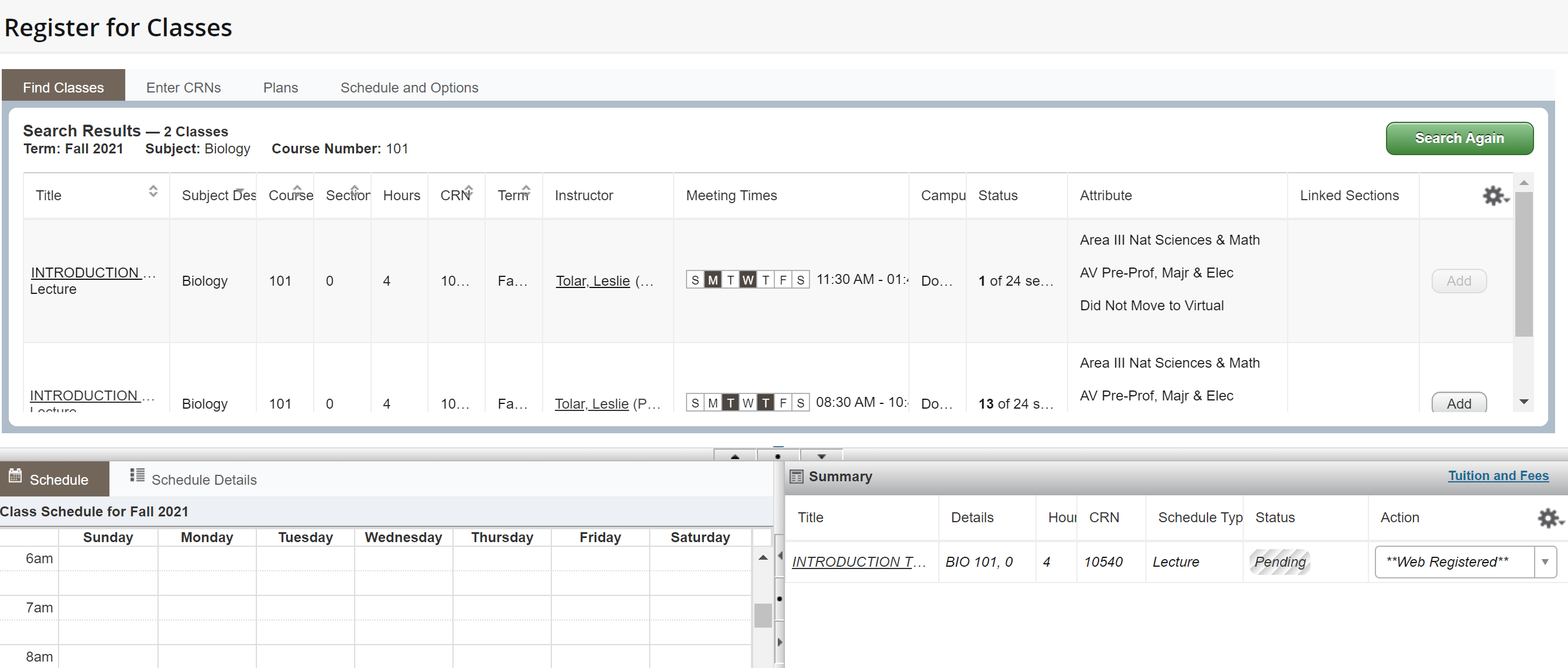Click the schedule grid vertical scrollbar thumb

click(763, 615)
